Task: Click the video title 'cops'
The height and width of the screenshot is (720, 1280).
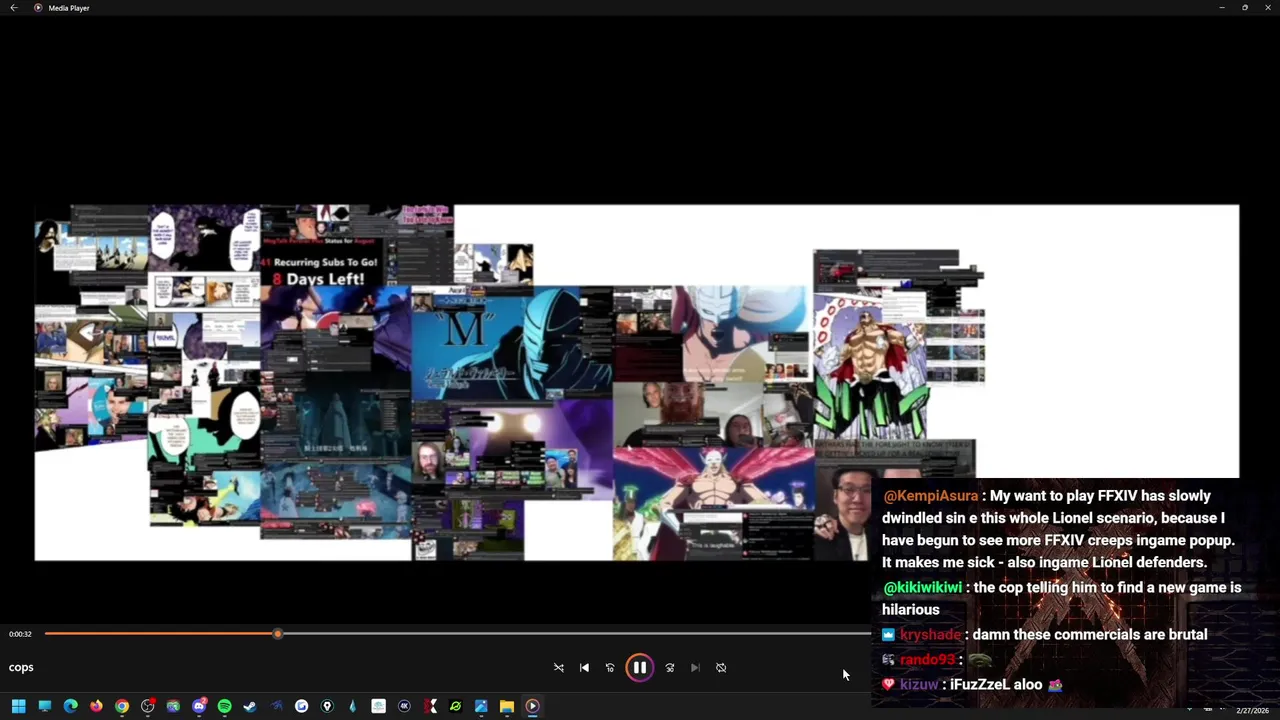Action: point(21,667)
